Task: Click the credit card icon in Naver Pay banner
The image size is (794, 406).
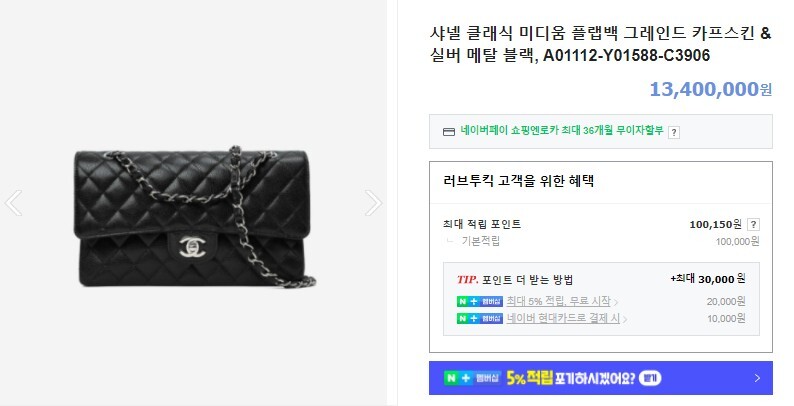Action: tap(449, 132)
